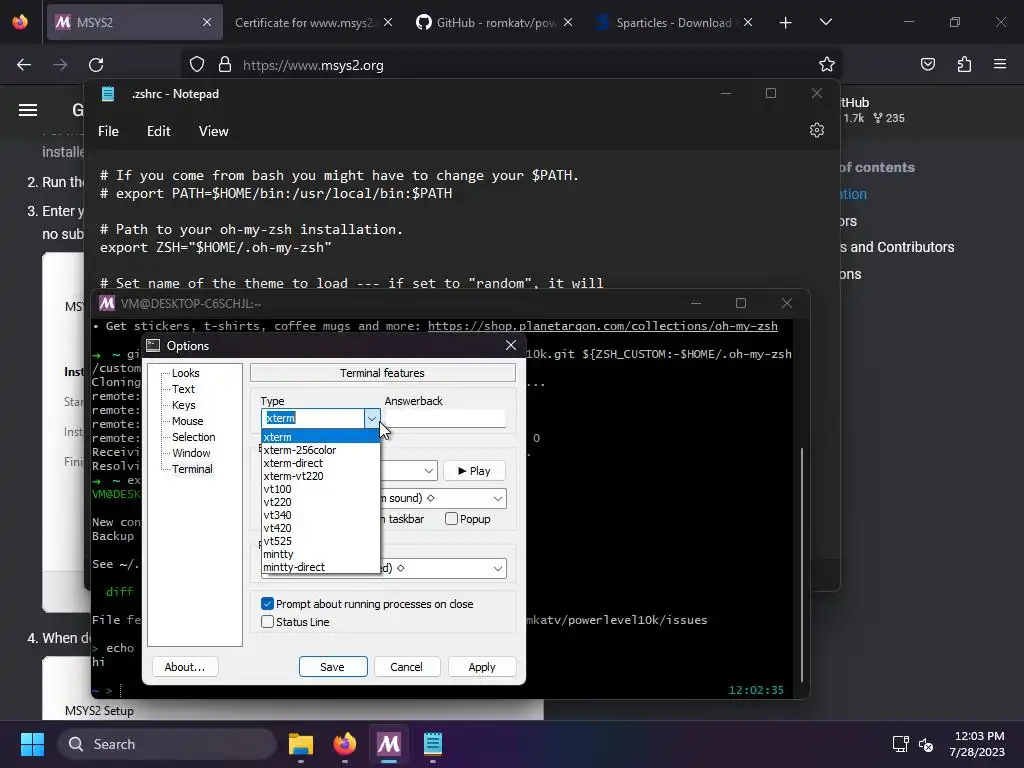Enable the Popup checkbox
This screenshot has height=768, width=1024.
(x=468, y=519)
